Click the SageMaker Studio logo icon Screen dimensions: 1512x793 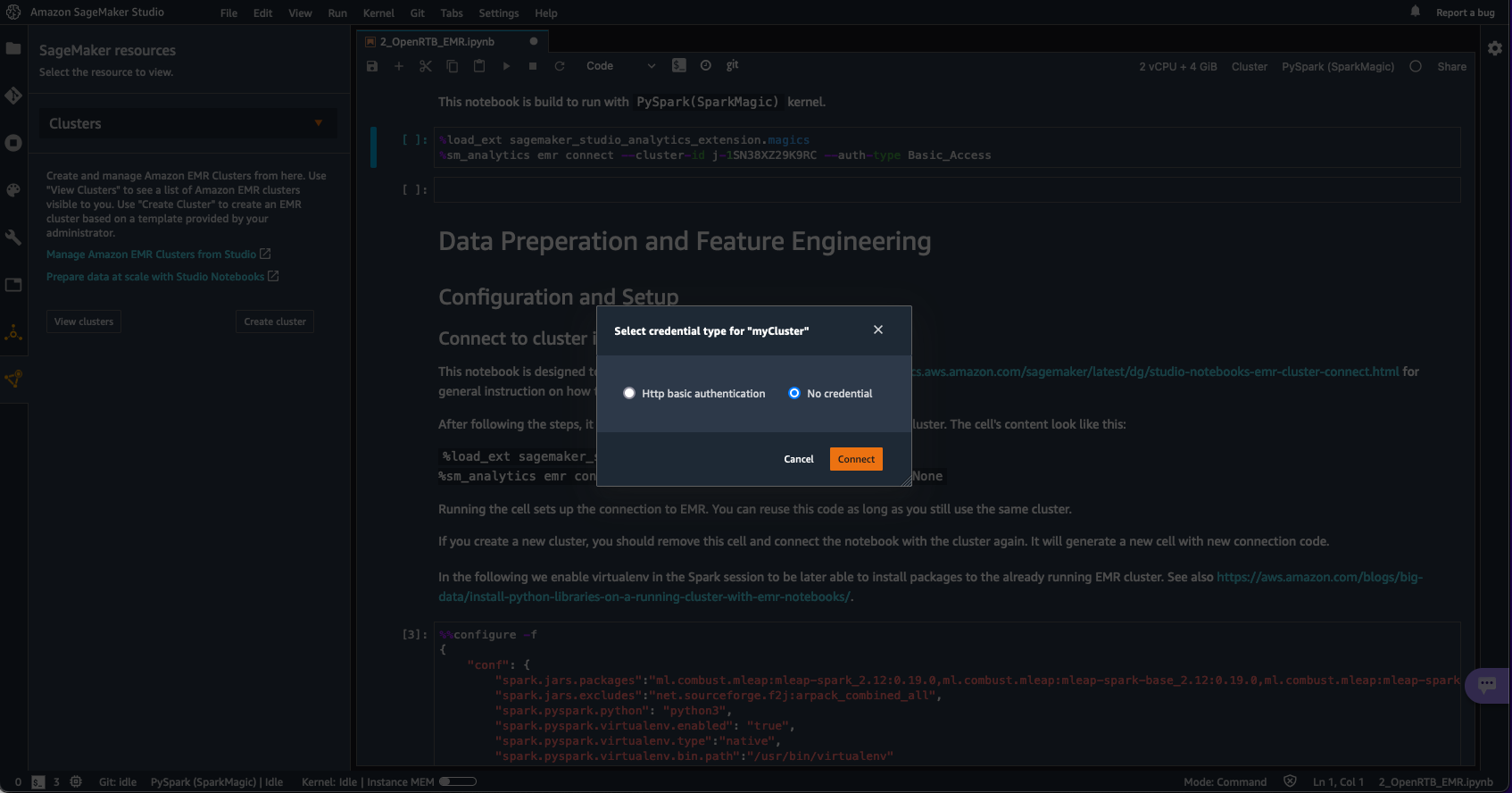13,13
